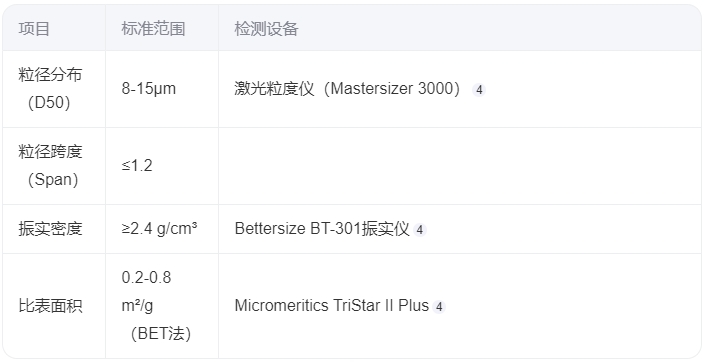Image resolution: width=706 pixels, height=362 pixels.
Task: Click the (BET法) method note
Action: tap(161, 334)
